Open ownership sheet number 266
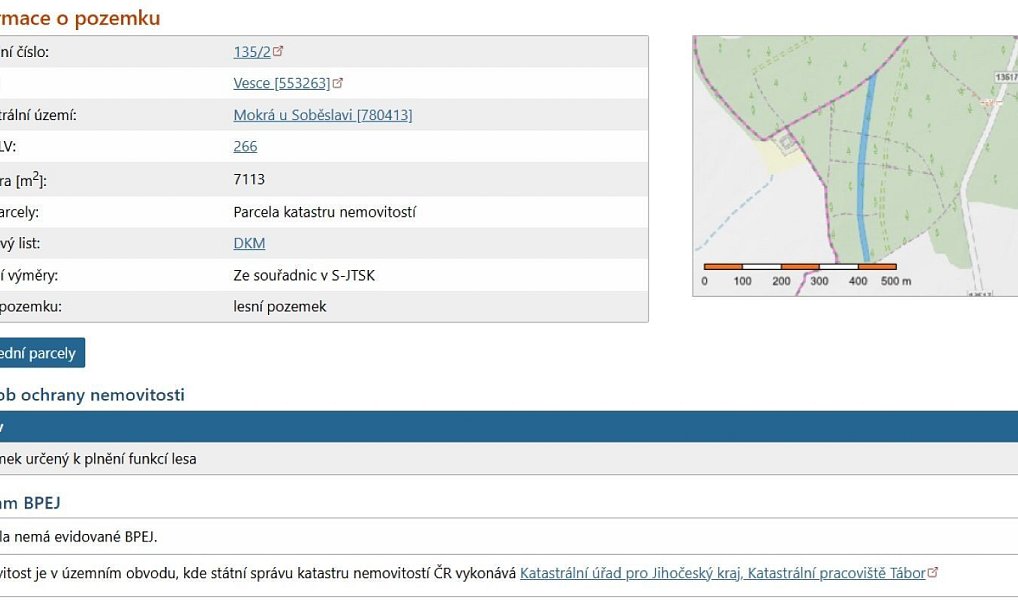The width and height of the screenshot is (1018, 600). click(x=245, y=146)
